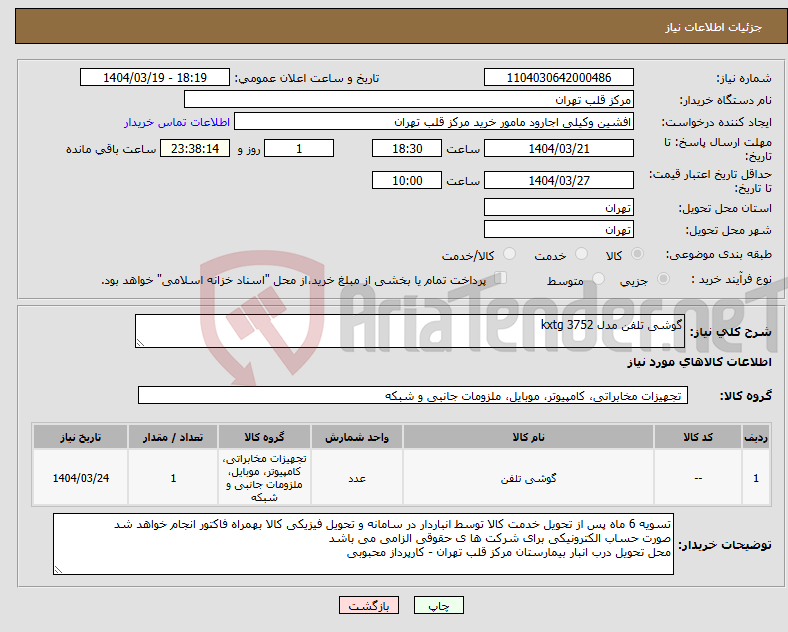Image resolution: width=788 pixels, height=632 pixels.
Task: Click the ردیف column header
Action: point(756,437)
